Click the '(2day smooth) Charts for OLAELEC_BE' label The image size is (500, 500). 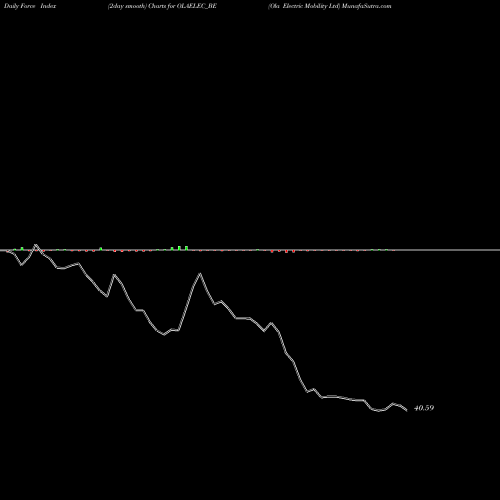coord(162,6)
